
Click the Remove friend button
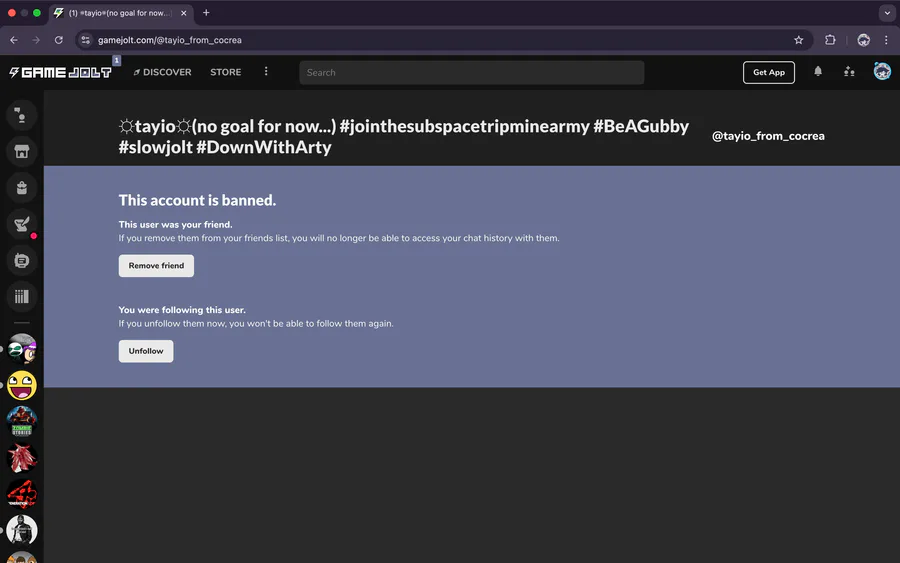click(156, 266)
